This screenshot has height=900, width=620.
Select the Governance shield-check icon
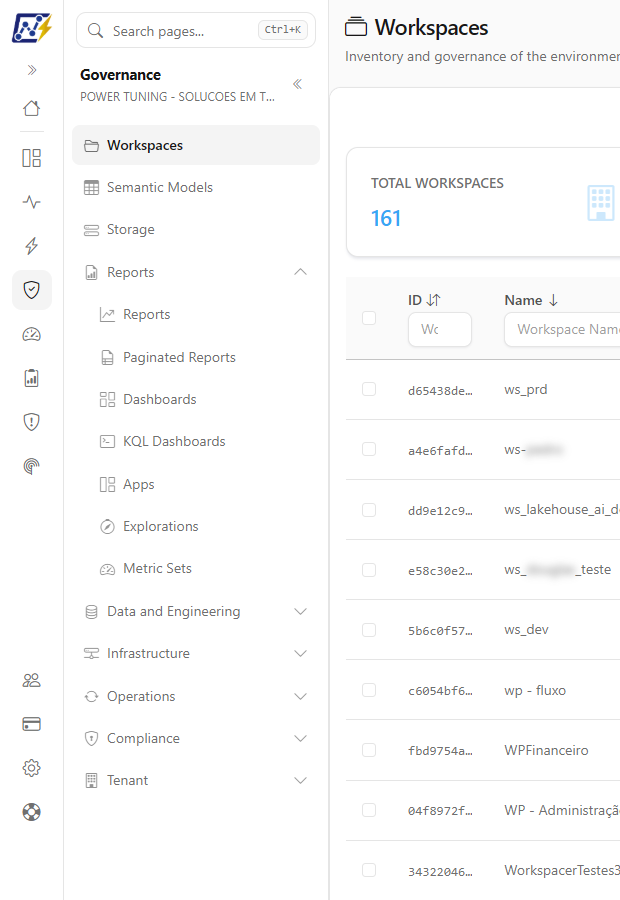point(32,290)
